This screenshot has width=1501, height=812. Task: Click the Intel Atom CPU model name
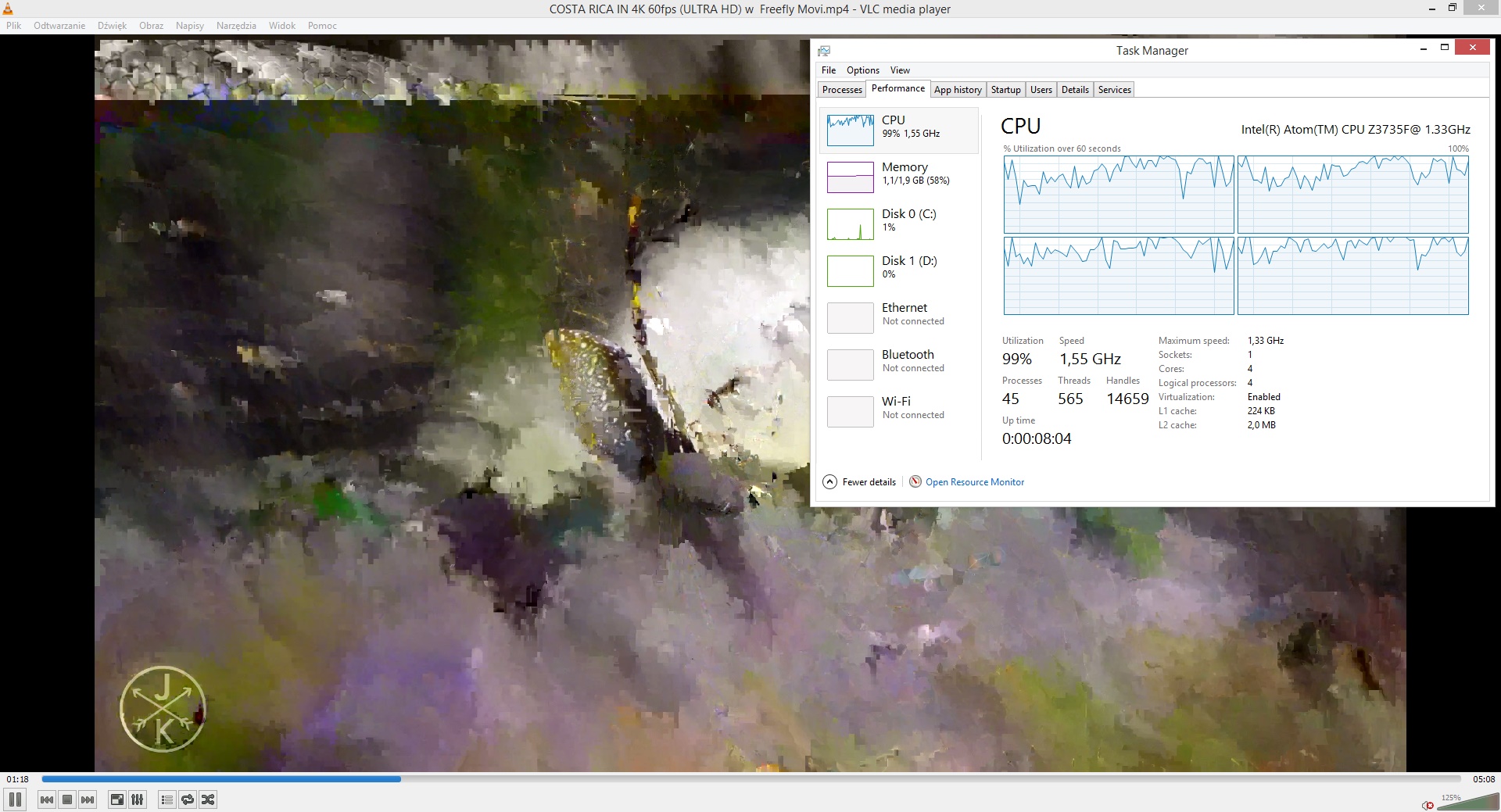point(1356,130)
